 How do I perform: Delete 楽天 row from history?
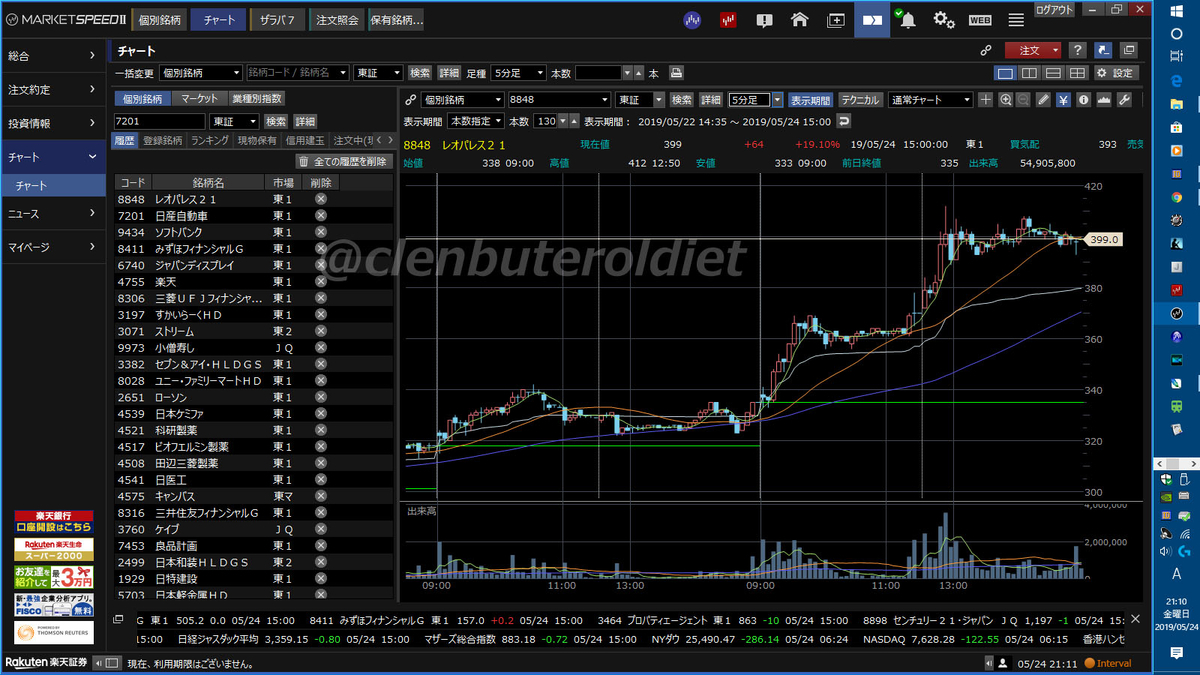(x=321, y=282)
